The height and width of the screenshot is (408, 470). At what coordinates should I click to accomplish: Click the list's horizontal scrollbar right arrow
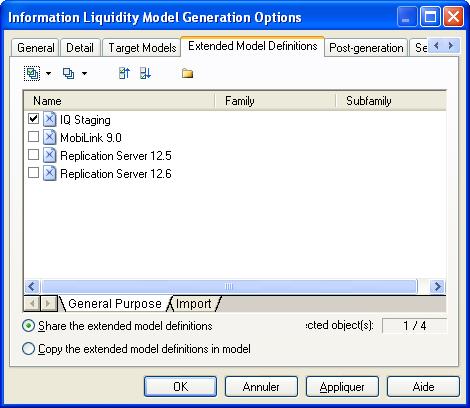[437, 286]
